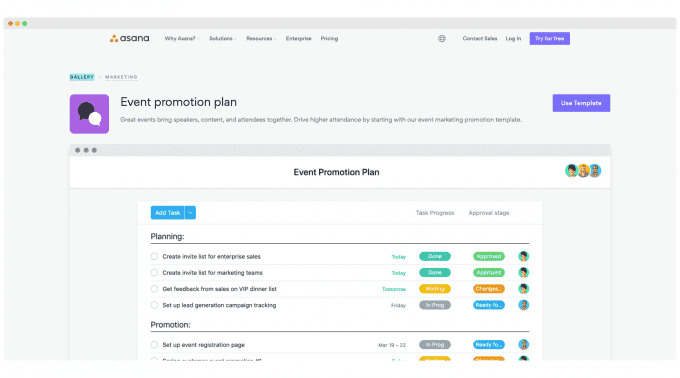This screenshot has height=378, width=680.
Task: Follow the GALLERY breadcrumb link
Action: (x=82, y=77)
